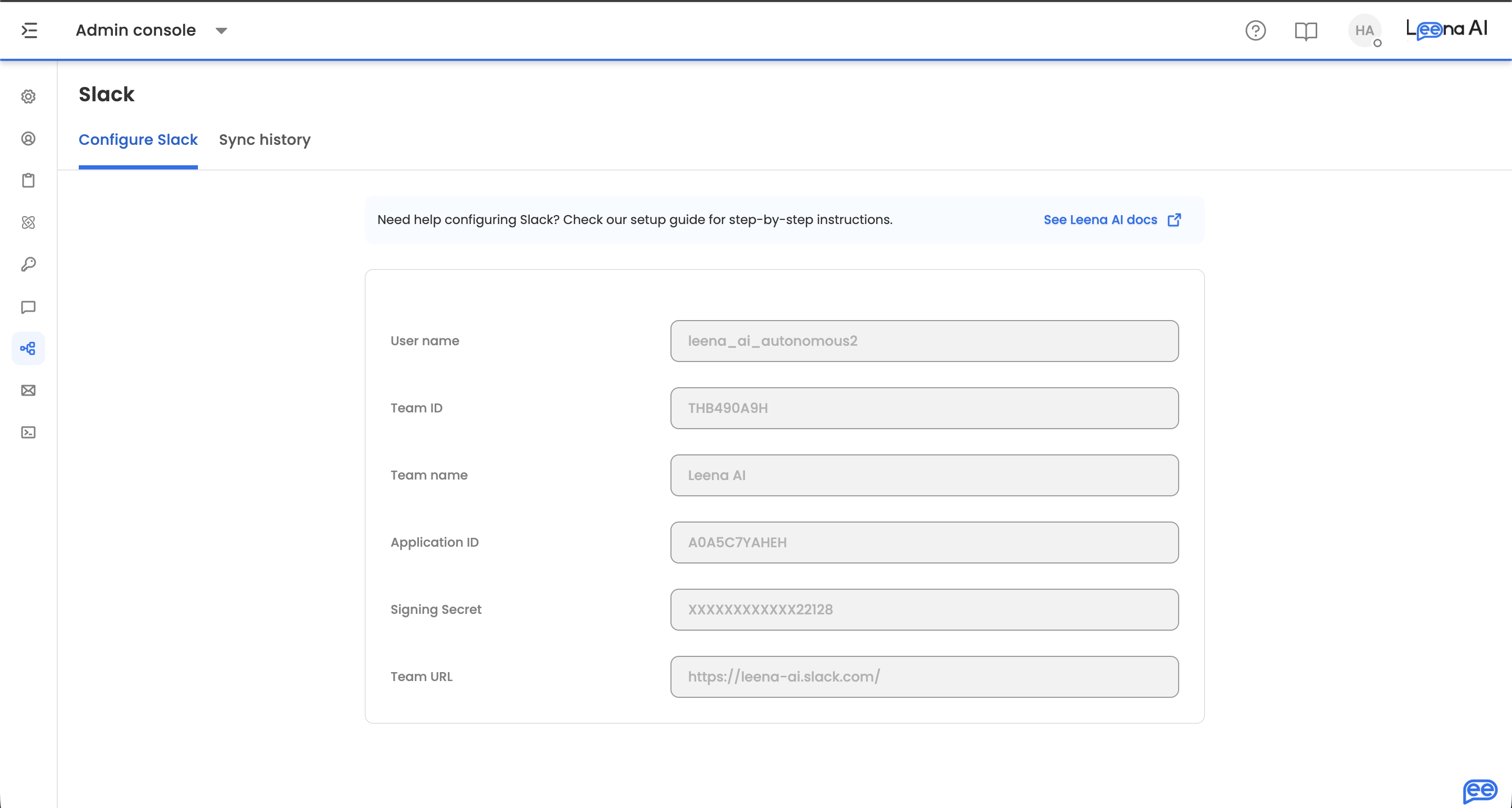The height and width of the screenshot is (808, 1512).
Task: Open the HA user avatar
Action: (x=1364, y=30)
